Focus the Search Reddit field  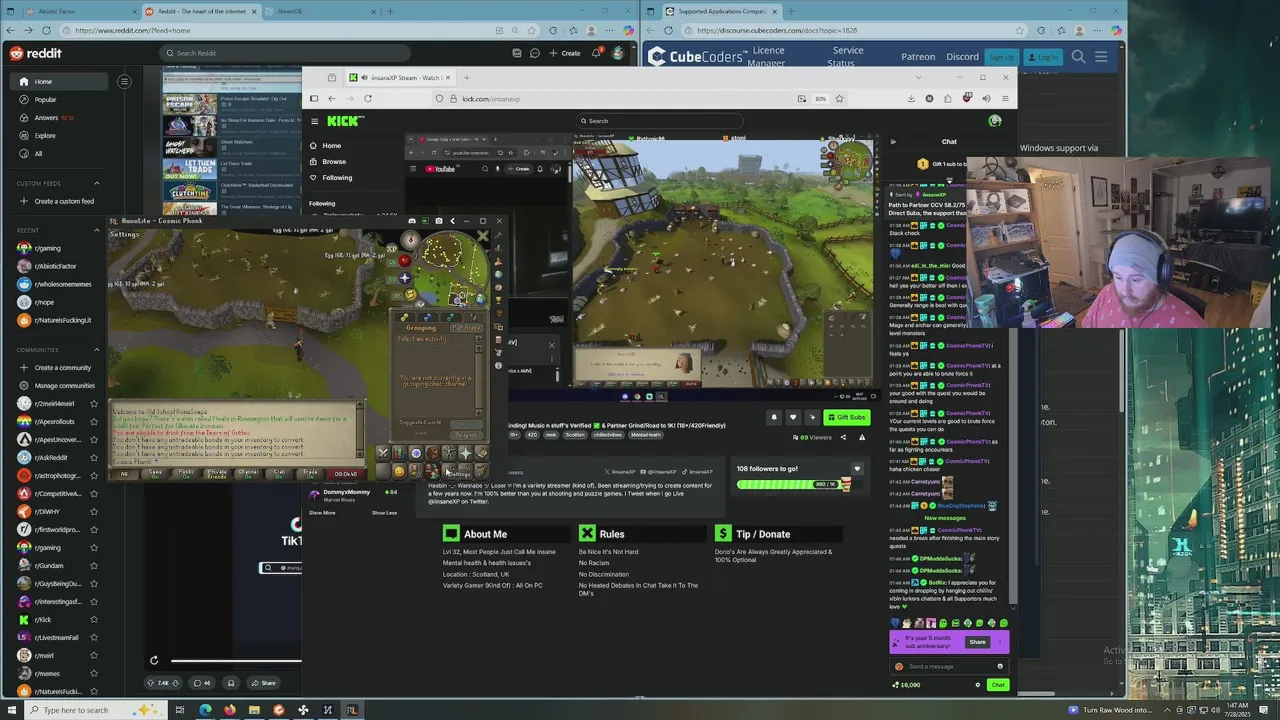coord(285,53)
